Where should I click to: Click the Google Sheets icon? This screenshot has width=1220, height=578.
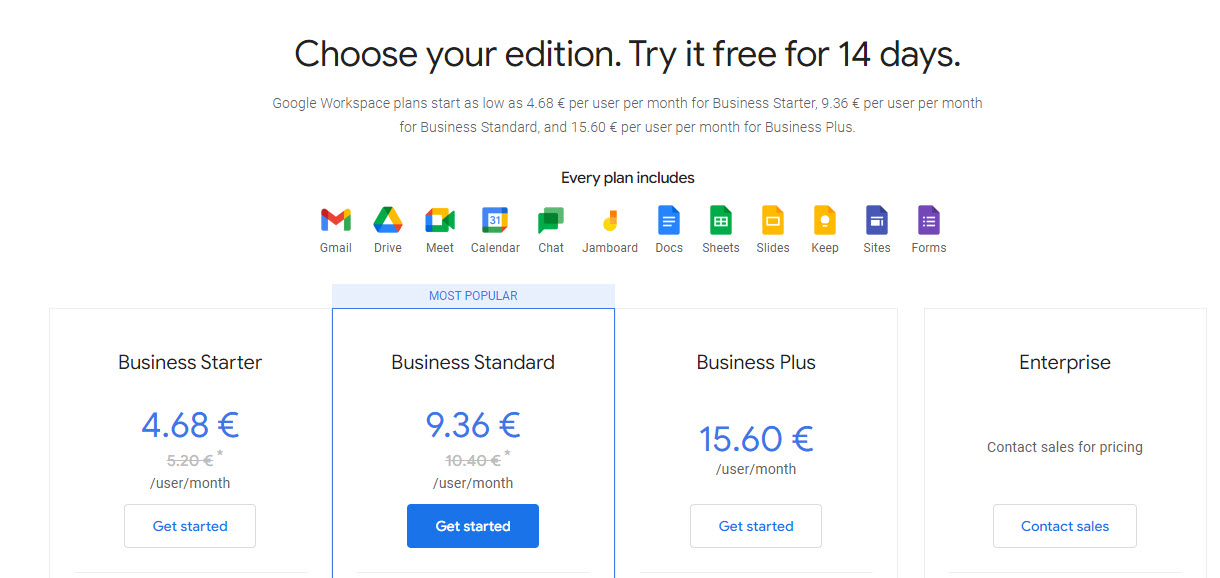tap(721, 220)
